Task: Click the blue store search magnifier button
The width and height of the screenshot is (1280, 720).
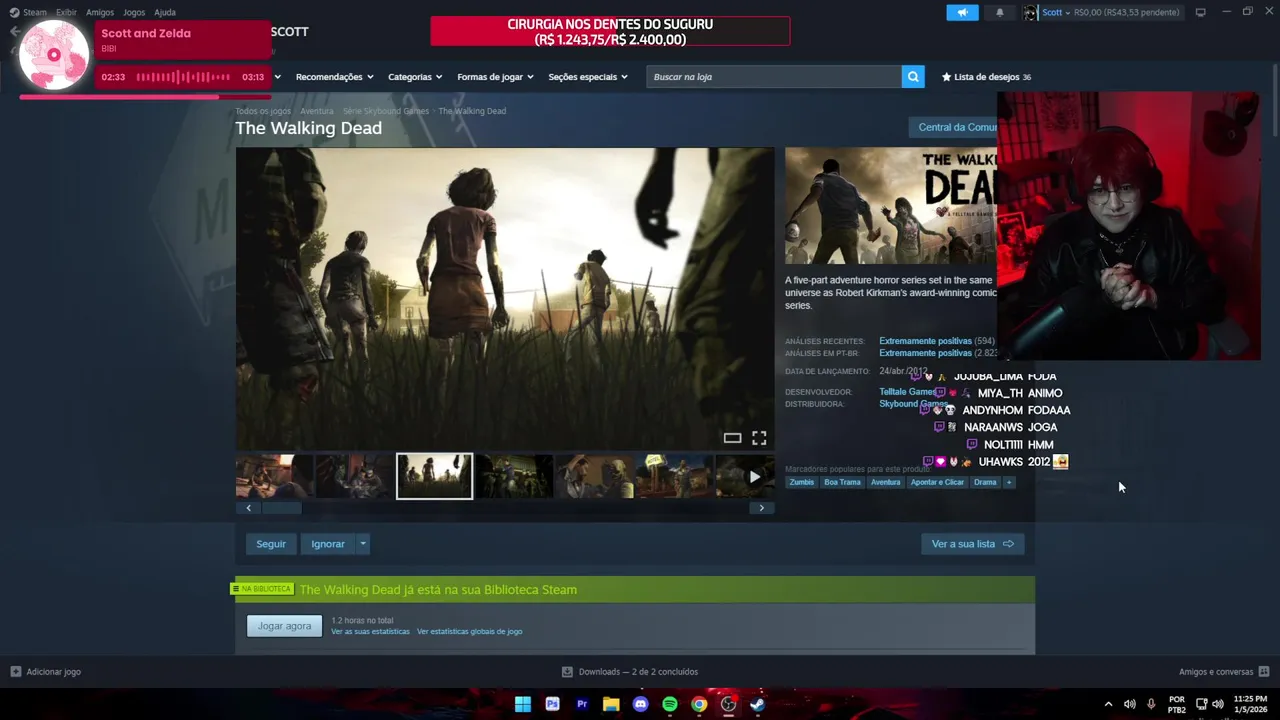Action: click(912, 77)
